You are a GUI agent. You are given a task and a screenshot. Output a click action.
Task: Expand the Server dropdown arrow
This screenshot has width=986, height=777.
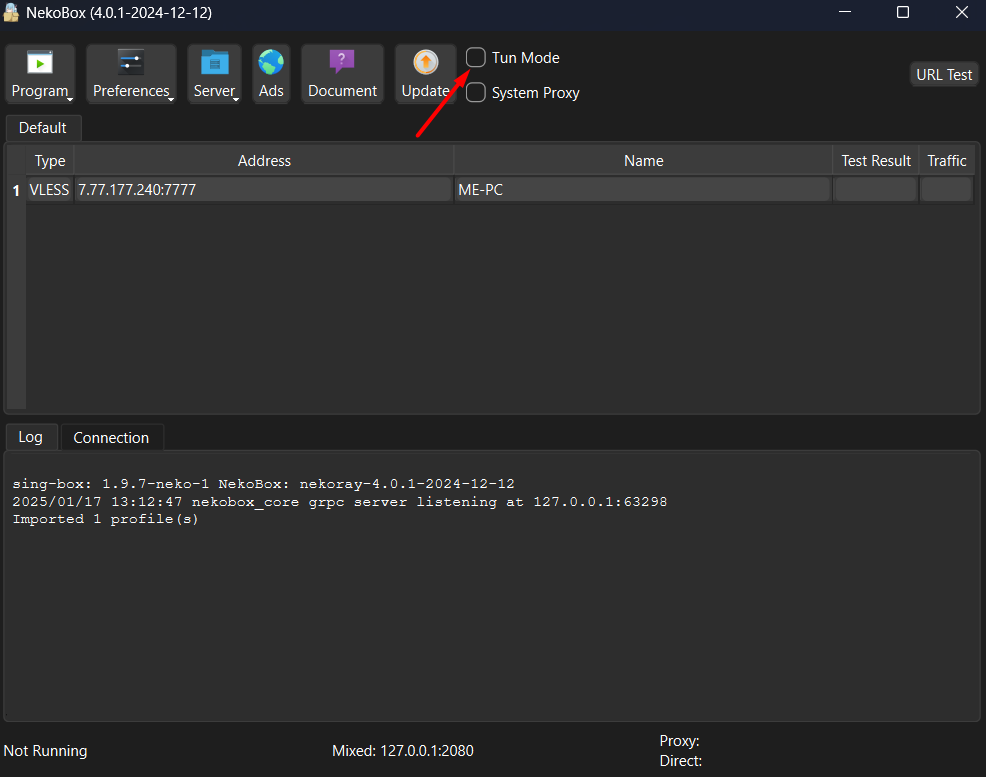(237, 98)
